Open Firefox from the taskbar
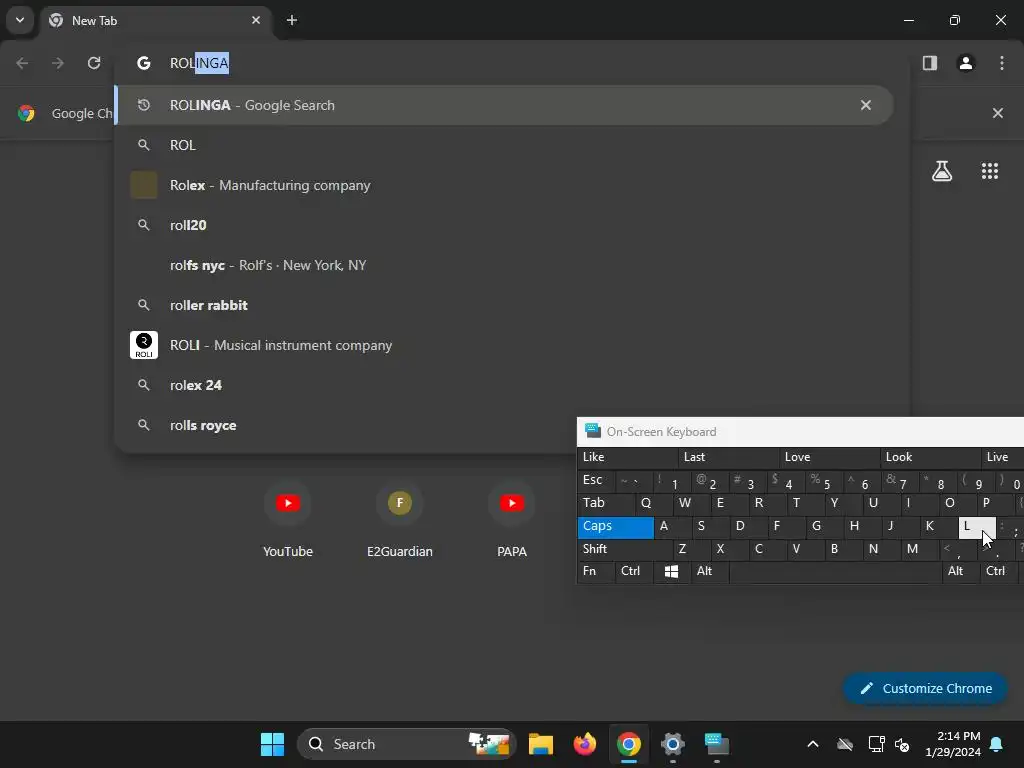Screen dimensions: 1024x768 [584, 744]
